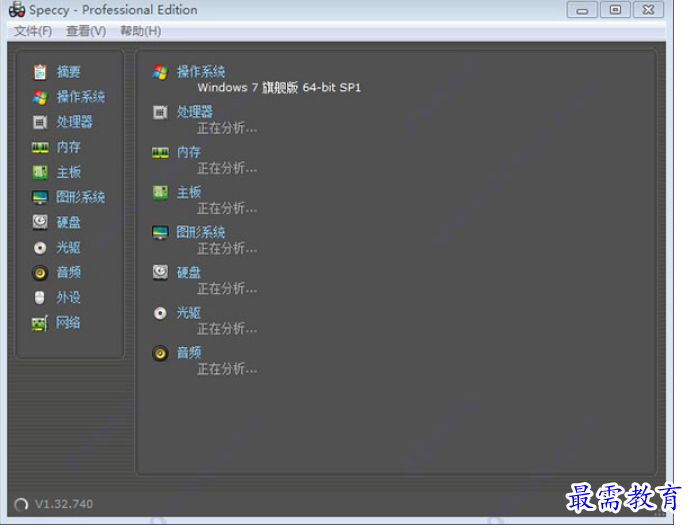Screen dimensions: 690x529
Task: Open 图形系统 heading link in summary
Action: coord(201,232)
